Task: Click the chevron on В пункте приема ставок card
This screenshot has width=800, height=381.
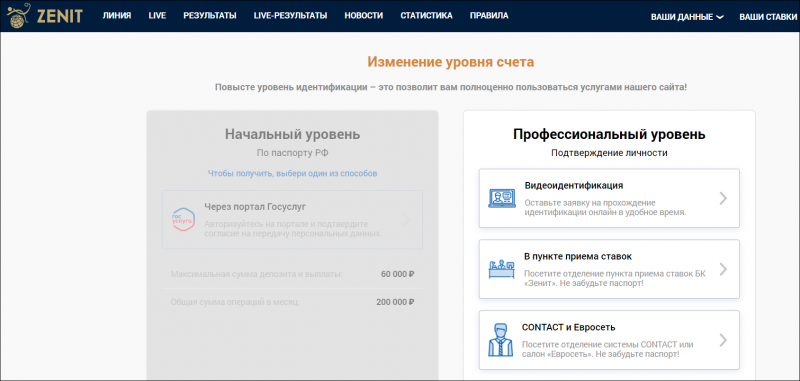Action: (x=723, y=269)
